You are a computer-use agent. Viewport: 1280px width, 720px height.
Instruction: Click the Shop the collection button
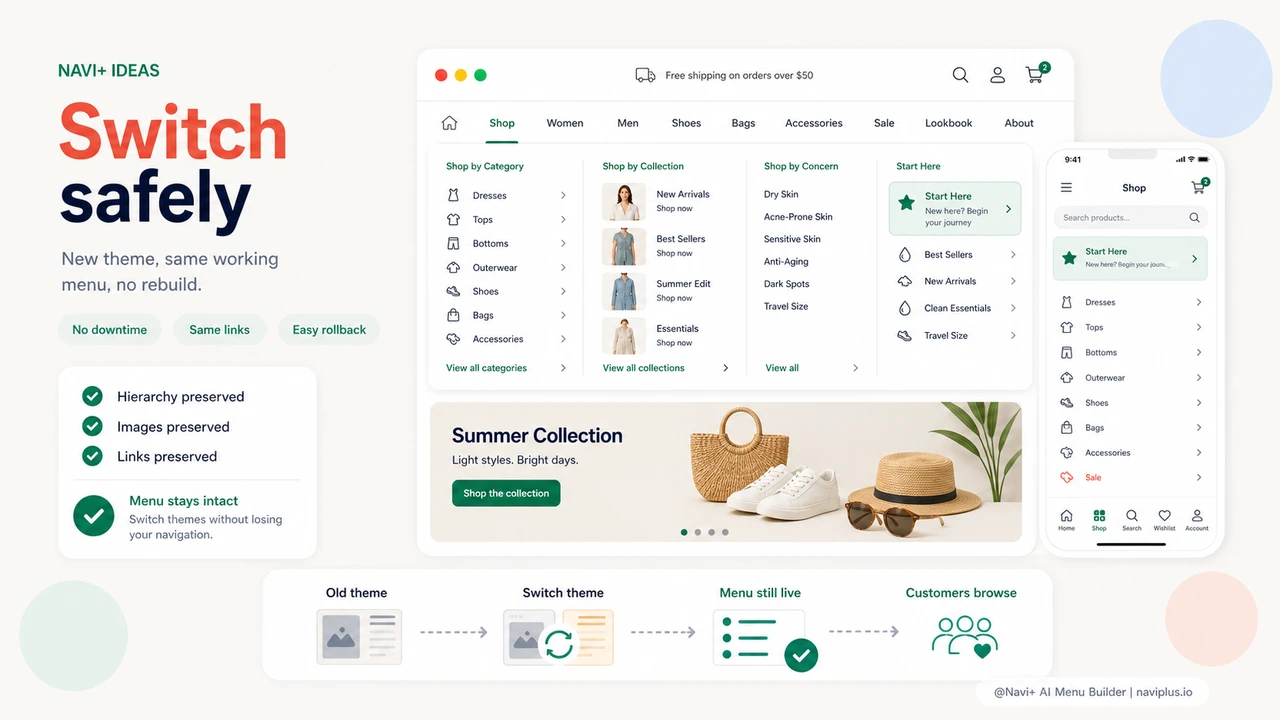pos(506,493)
